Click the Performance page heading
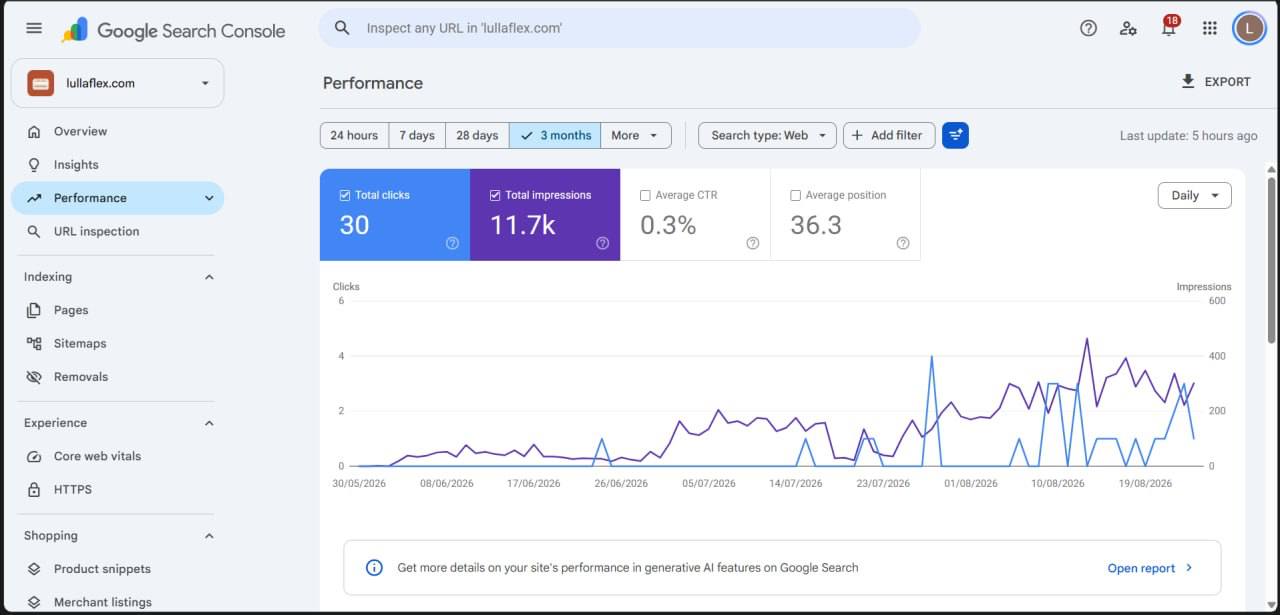The height and width of the screenshot is (615, 1280). pyautogui.click(x=373, y=83)
